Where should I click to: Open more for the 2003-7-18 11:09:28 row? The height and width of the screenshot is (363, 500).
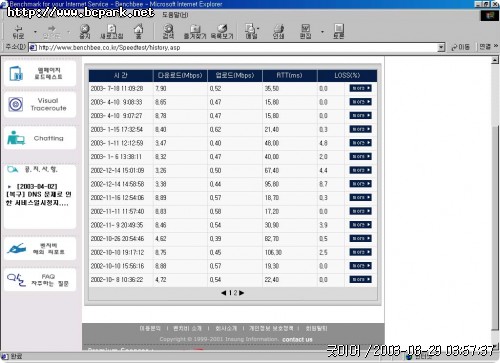coord(360,88)
